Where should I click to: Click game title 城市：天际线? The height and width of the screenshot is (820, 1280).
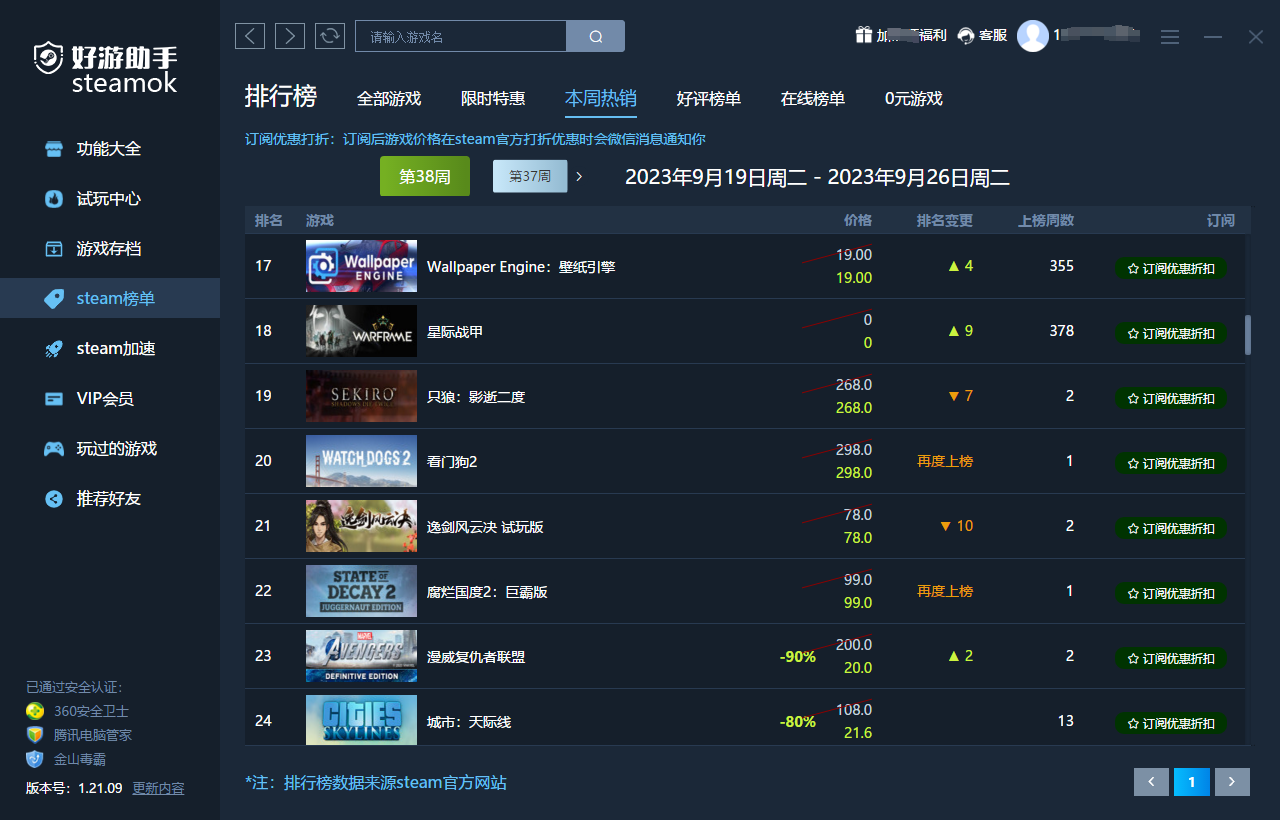(469, 721)
